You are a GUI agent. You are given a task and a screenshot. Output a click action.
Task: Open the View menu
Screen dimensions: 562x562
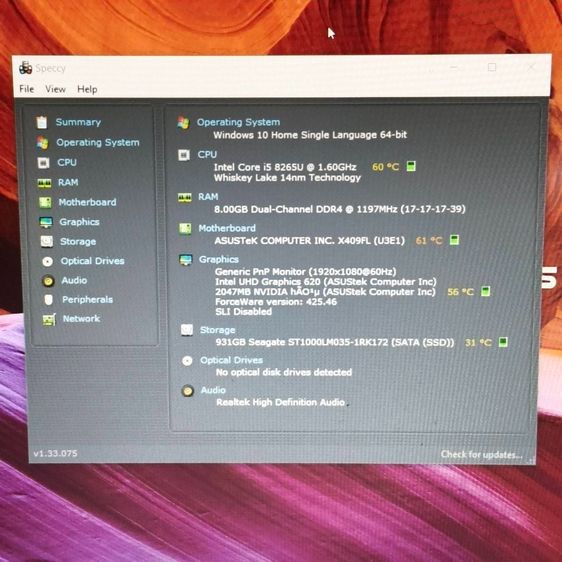(x=55, y=89)
